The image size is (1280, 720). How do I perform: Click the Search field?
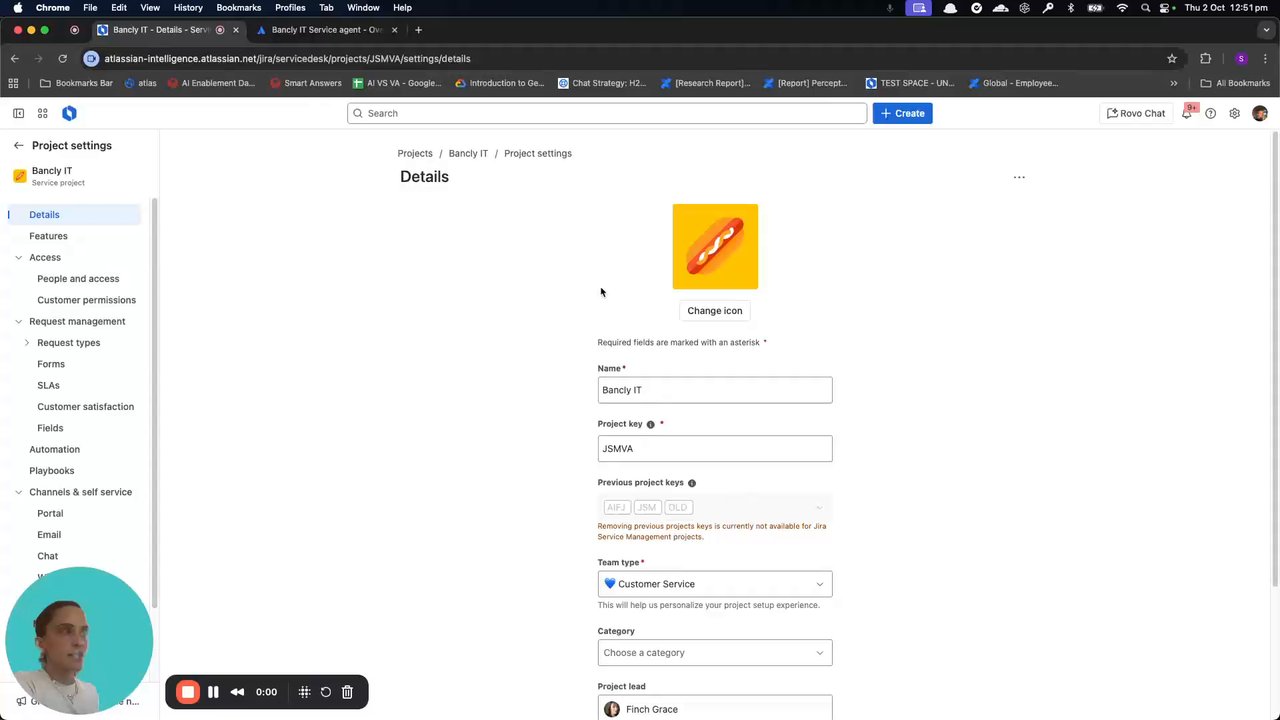point(607,113)
